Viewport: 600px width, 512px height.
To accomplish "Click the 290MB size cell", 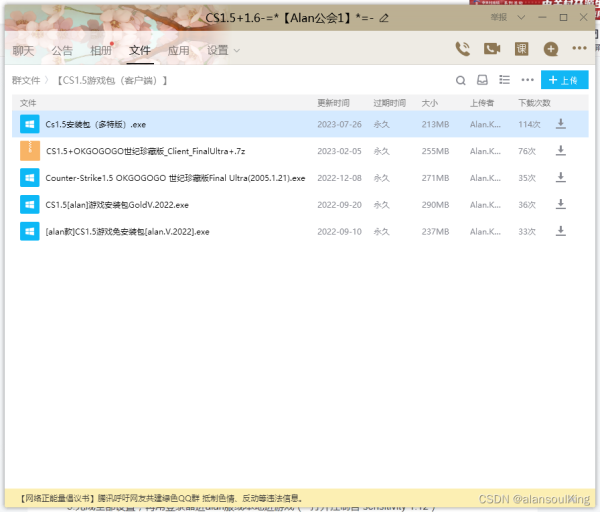I will point(435,205).
